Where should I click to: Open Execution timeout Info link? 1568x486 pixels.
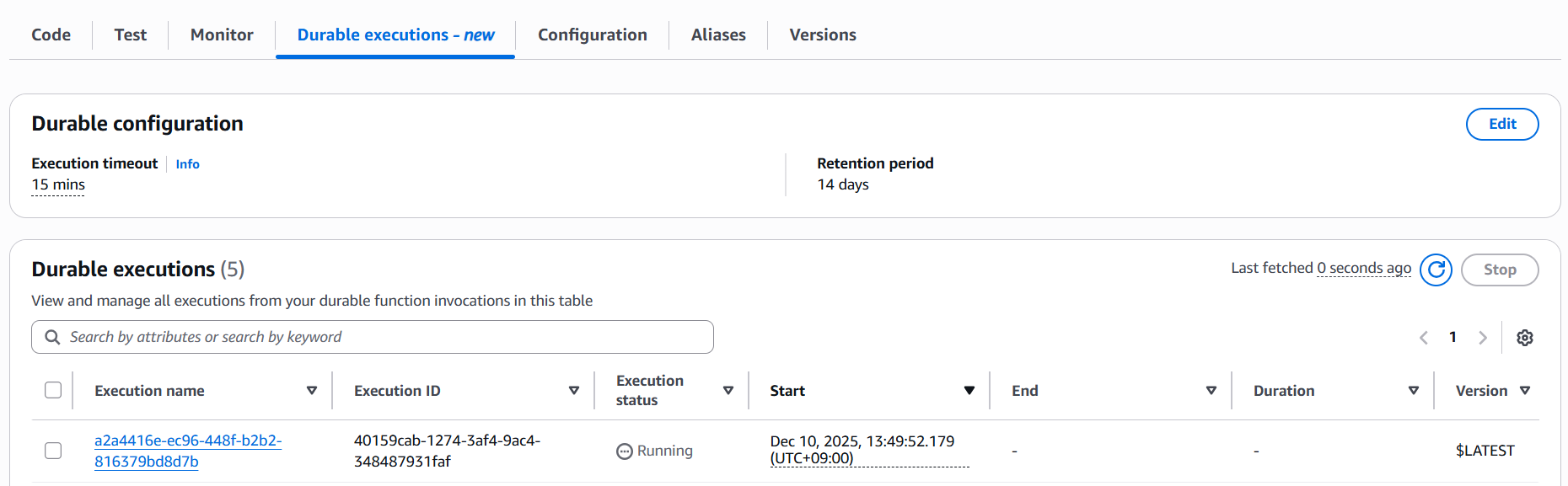pyautogui.click(x=187, y=164)
